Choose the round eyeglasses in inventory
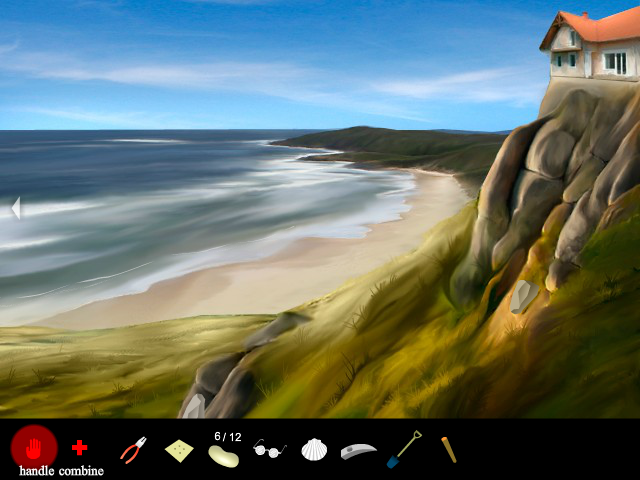The height and width of the screenshot is (480, 640). click(270, 448)
